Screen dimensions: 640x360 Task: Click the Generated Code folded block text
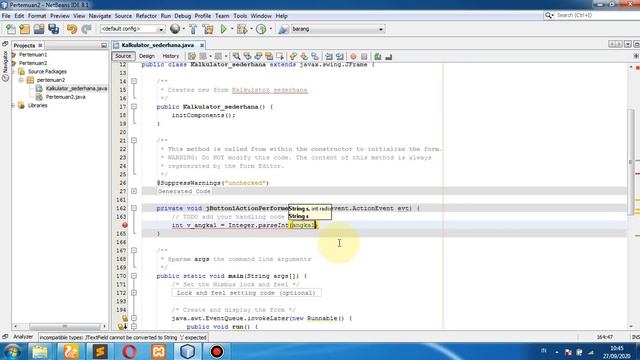click(184, 191)
